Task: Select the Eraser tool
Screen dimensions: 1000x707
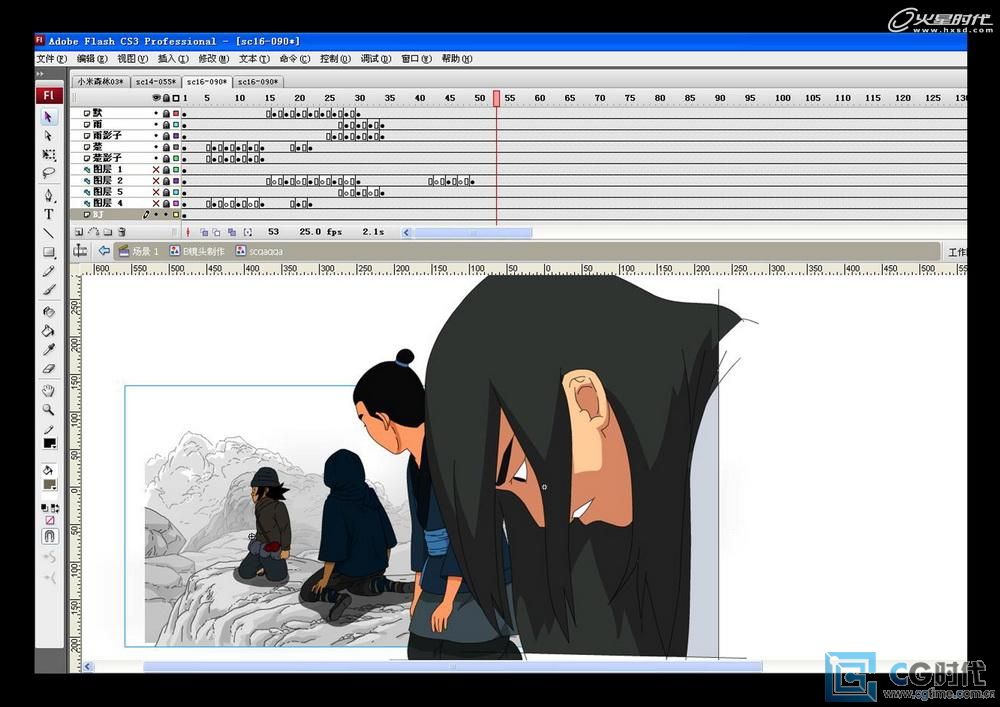Action: click(x=48, y=368)
